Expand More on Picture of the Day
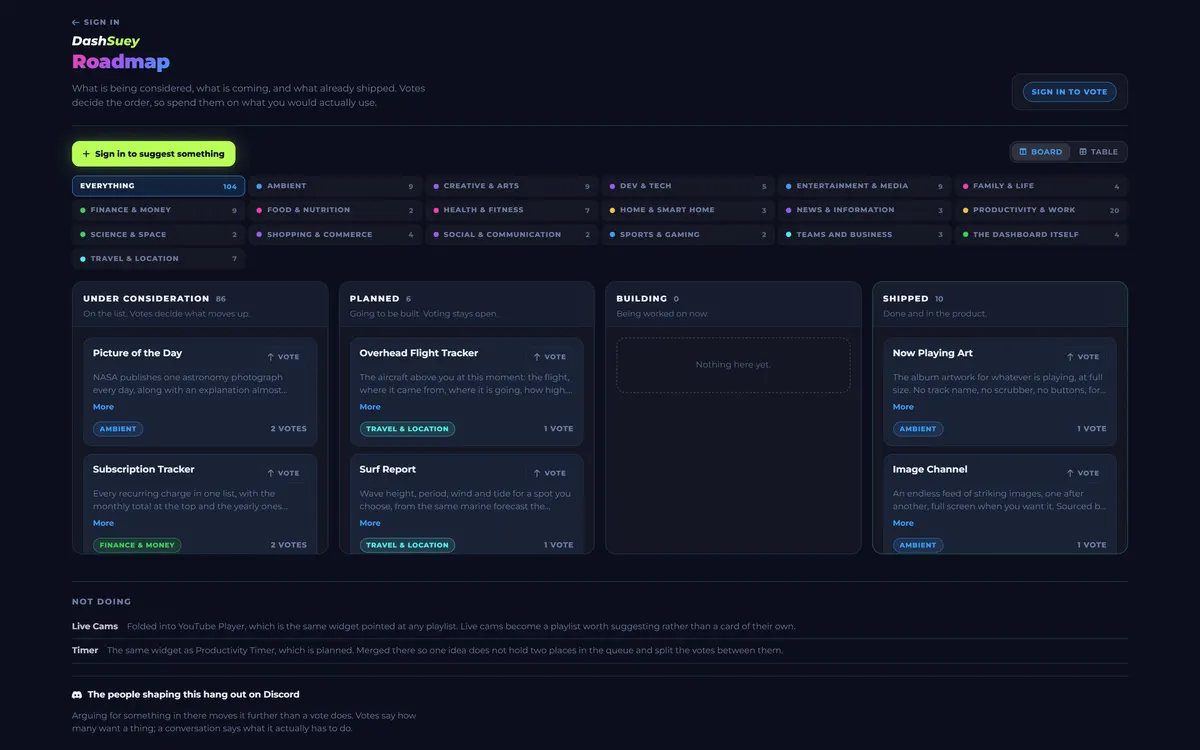 (103, 407)
